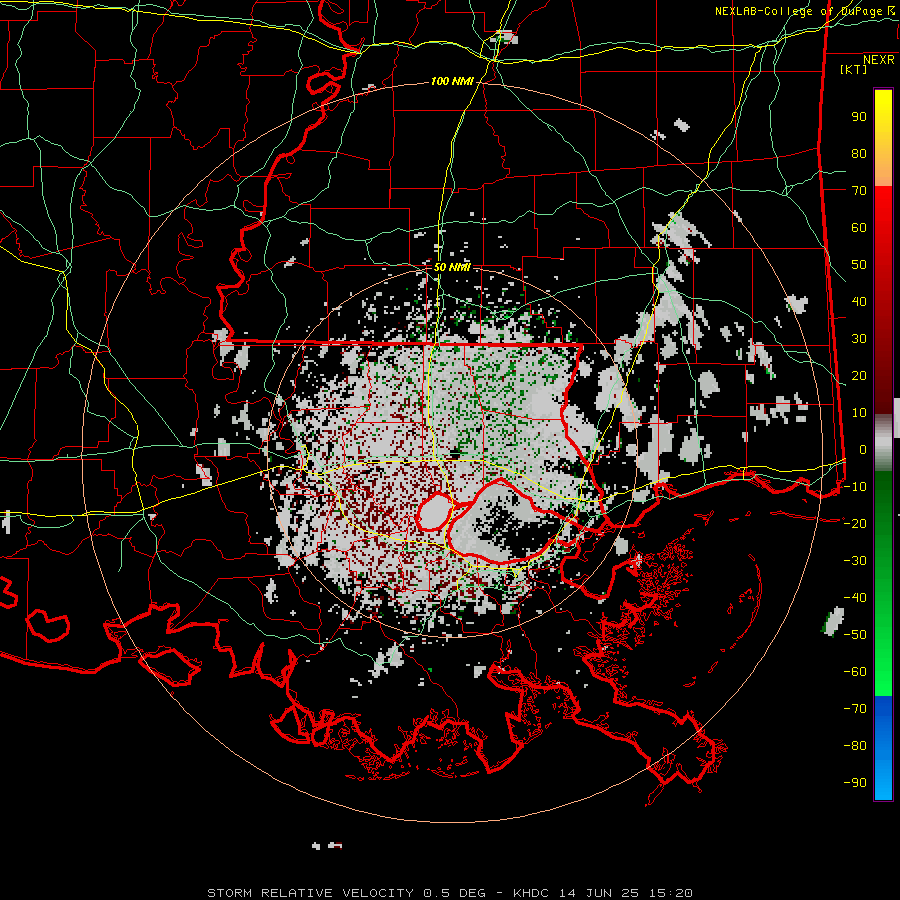Click the "50 NMI" range ring label

pyautogui.click(x=452, y=267)
